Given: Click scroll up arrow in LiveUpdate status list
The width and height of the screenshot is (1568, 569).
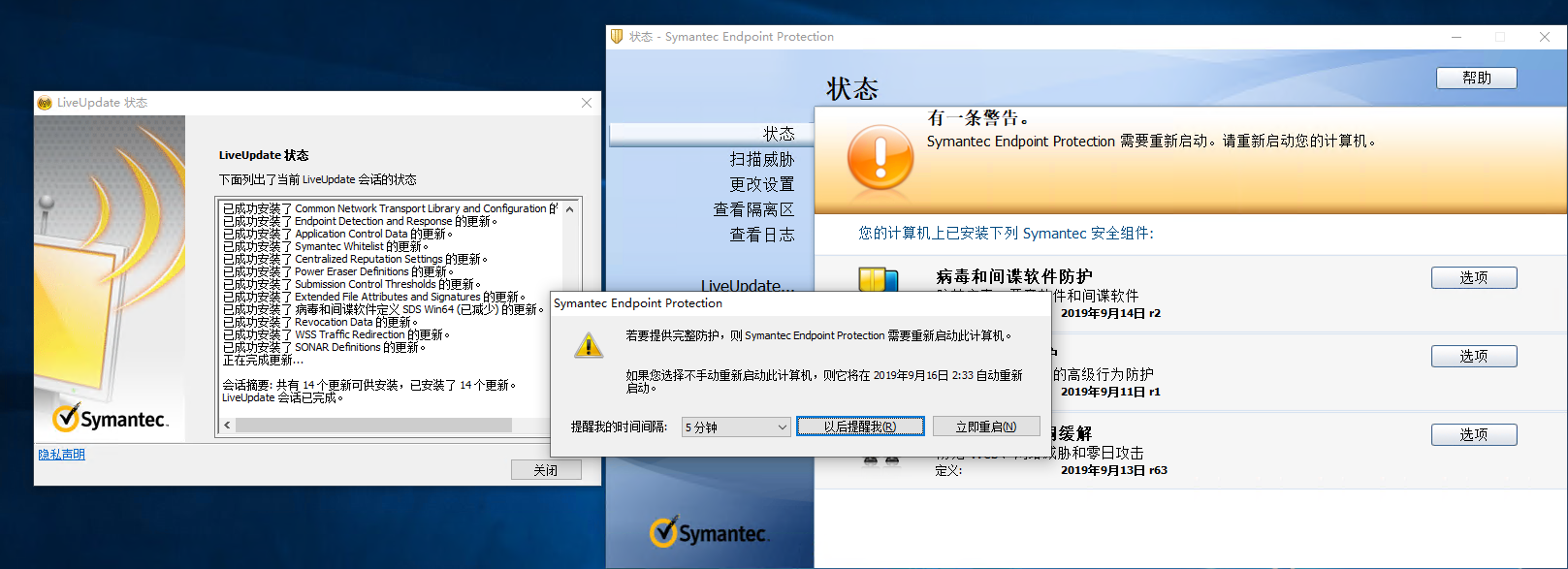Looking at the screenshot, I should (569, 209).
